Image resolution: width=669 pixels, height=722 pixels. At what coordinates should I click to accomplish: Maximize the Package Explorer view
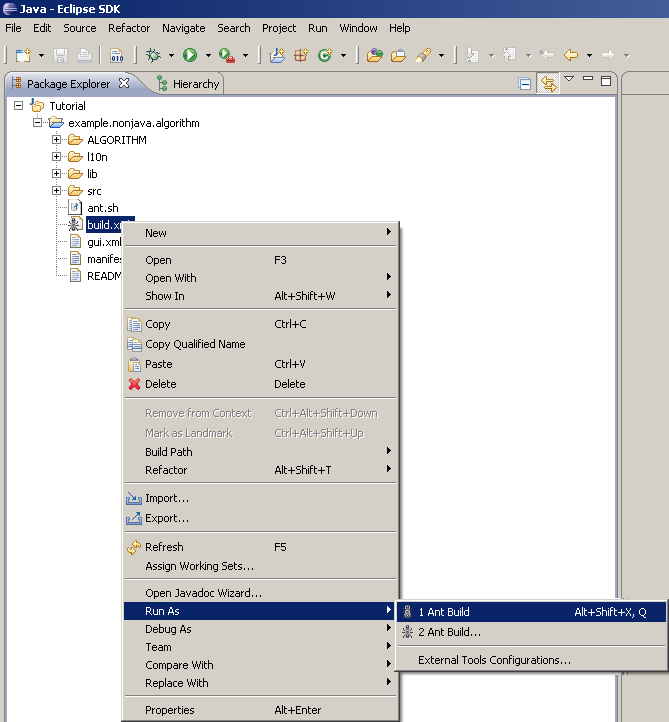pos(606,81)
